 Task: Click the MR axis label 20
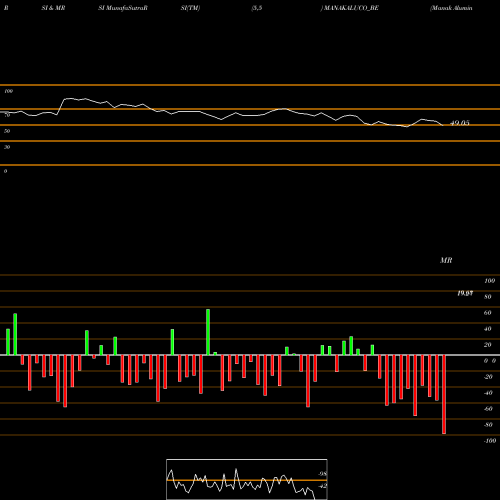click(x=488, y=345)
